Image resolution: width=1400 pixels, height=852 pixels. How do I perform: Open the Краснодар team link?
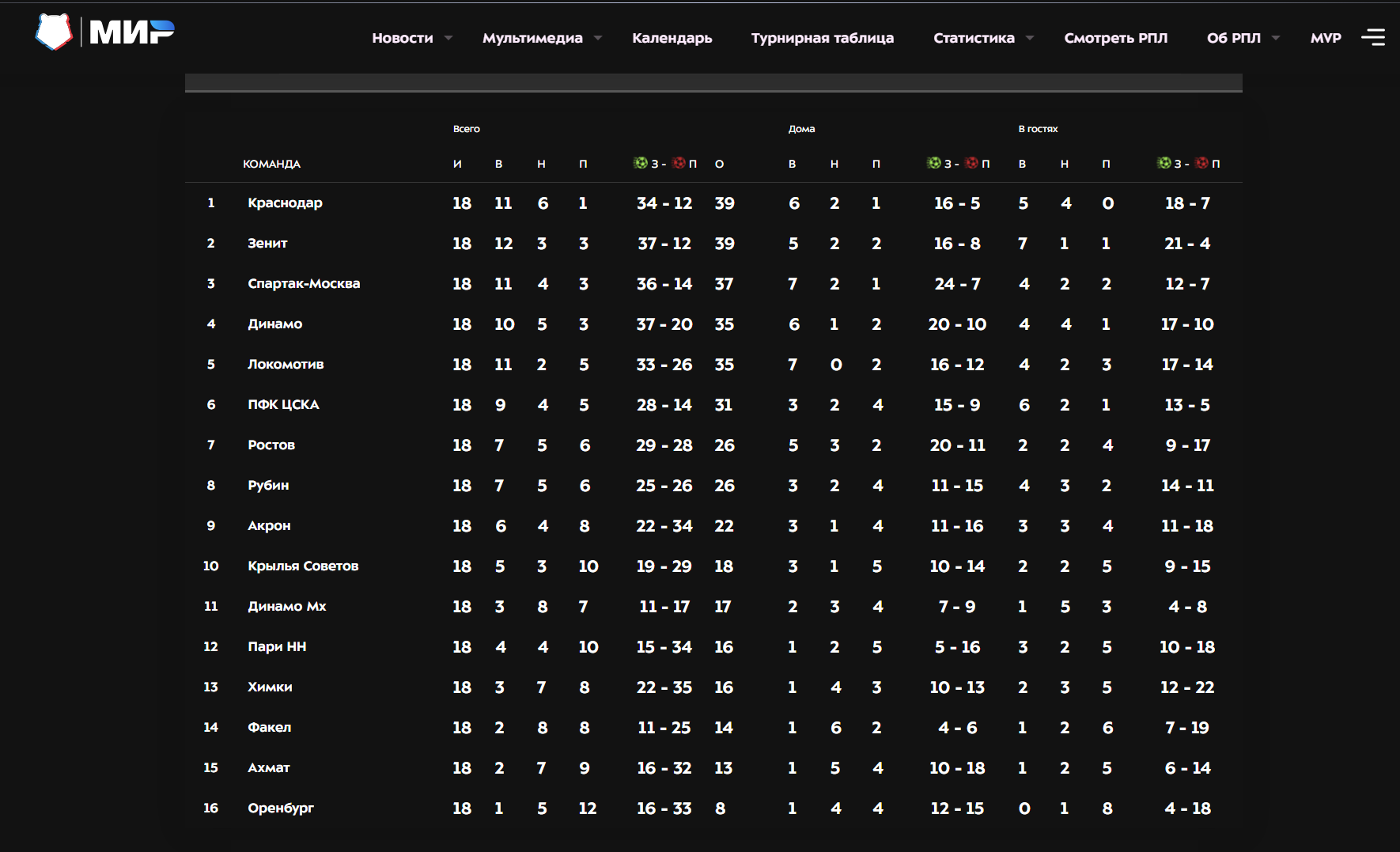286,203
